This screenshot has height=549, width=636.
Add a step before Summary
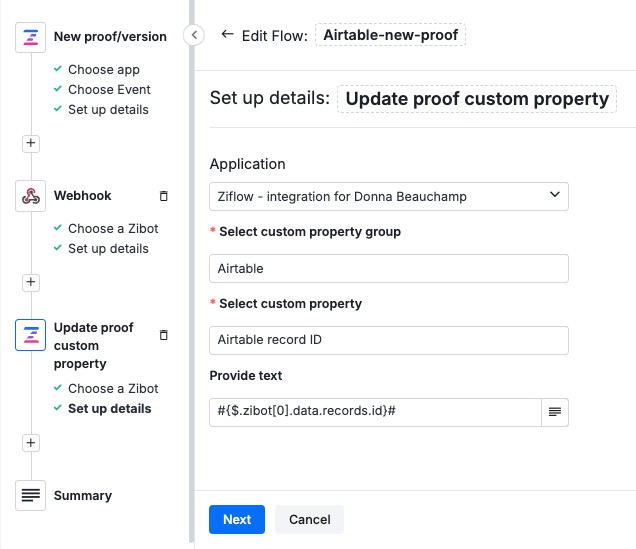coord(31,443)
